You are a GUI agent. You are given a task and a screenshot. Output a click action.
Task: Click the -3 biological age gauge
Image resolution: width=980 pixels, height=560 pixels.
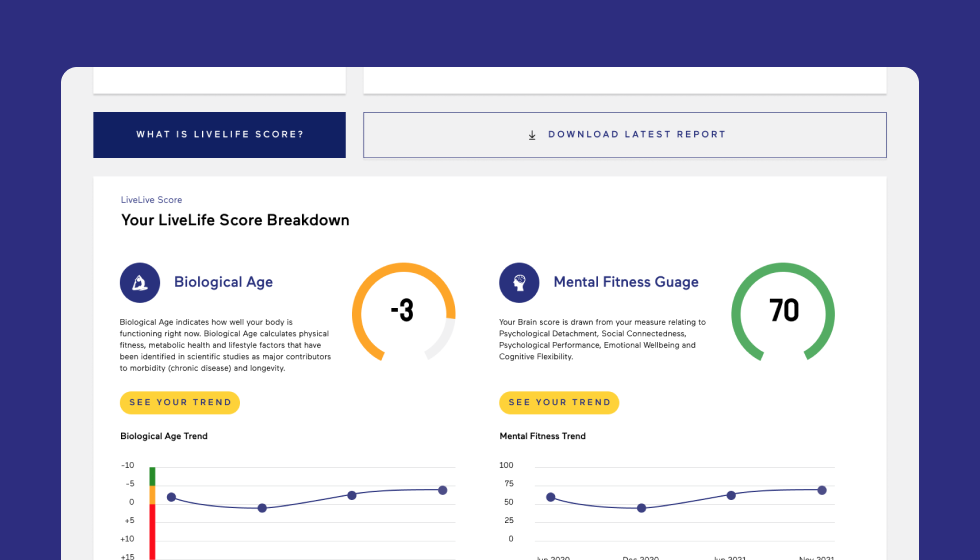[x=404, y=311]
